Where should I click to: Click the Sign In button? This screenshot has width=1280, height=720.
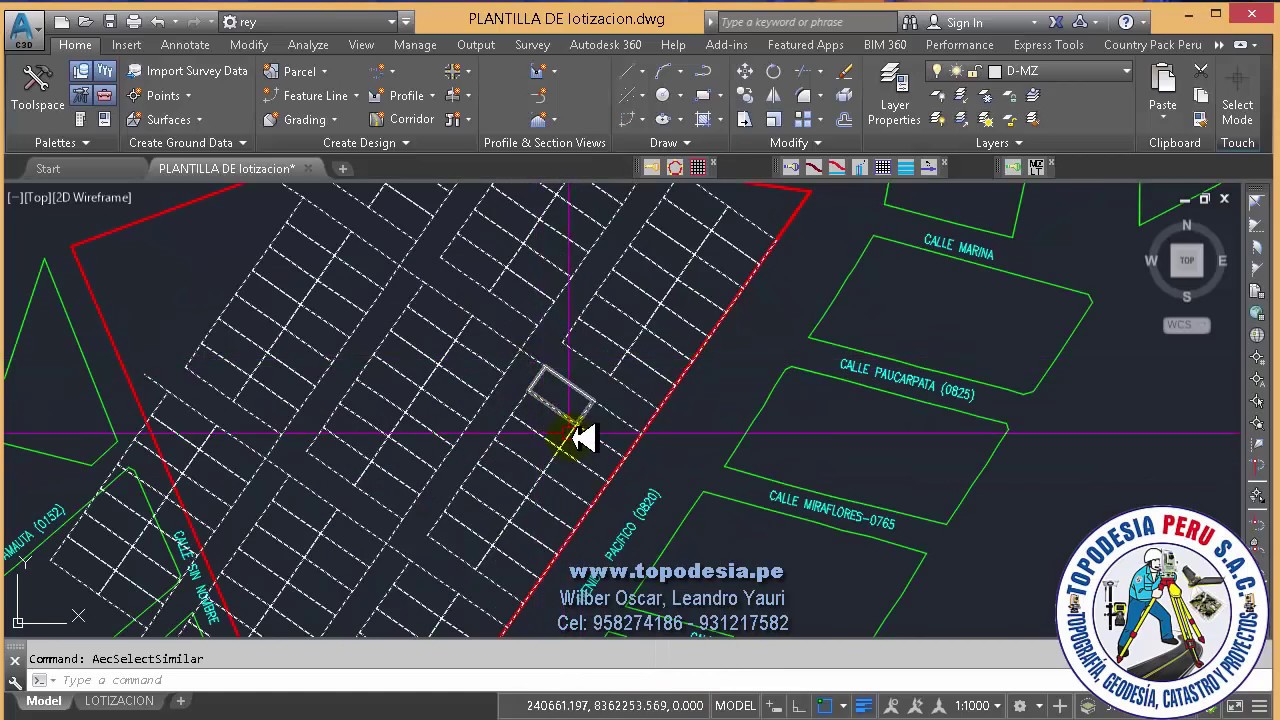964,22
